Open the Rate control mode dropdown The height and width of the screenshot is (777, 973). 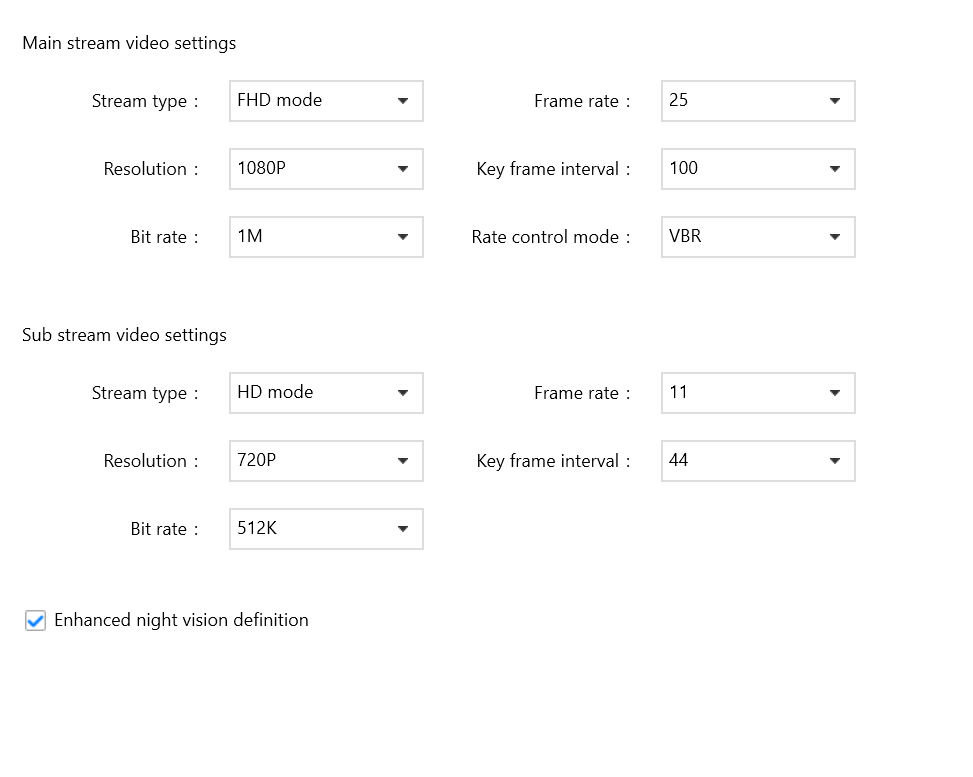pyautogui.click(x=757, y=237)
